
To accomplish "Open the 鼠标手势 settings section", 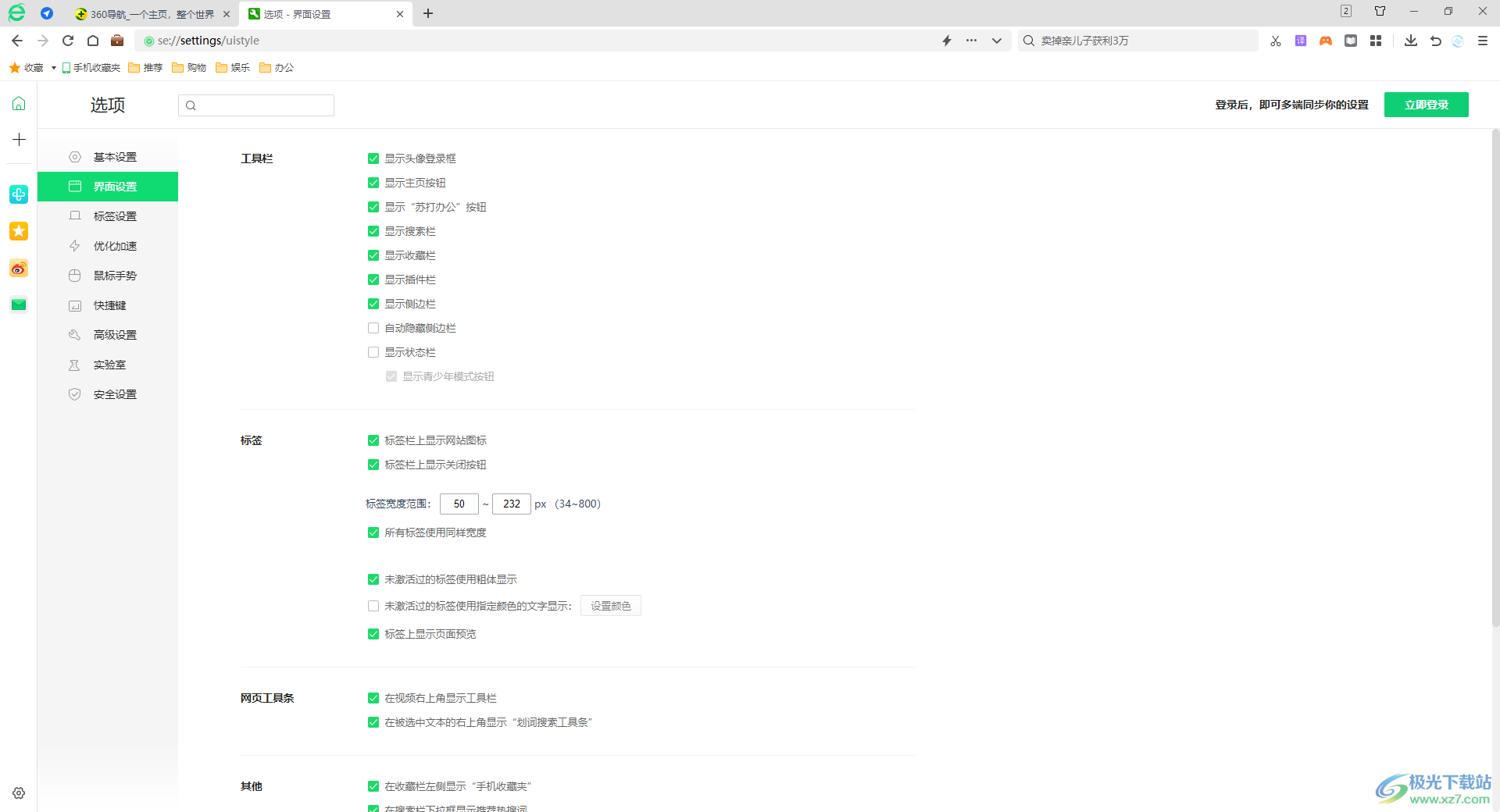I will (108, 276).
